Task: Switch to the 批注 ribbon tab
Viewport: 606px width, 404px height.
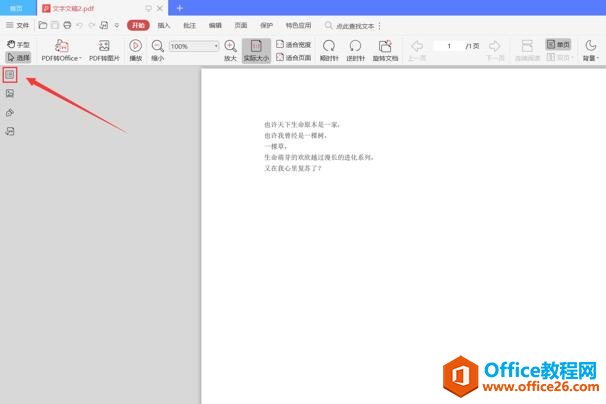Action: (189, 26)
